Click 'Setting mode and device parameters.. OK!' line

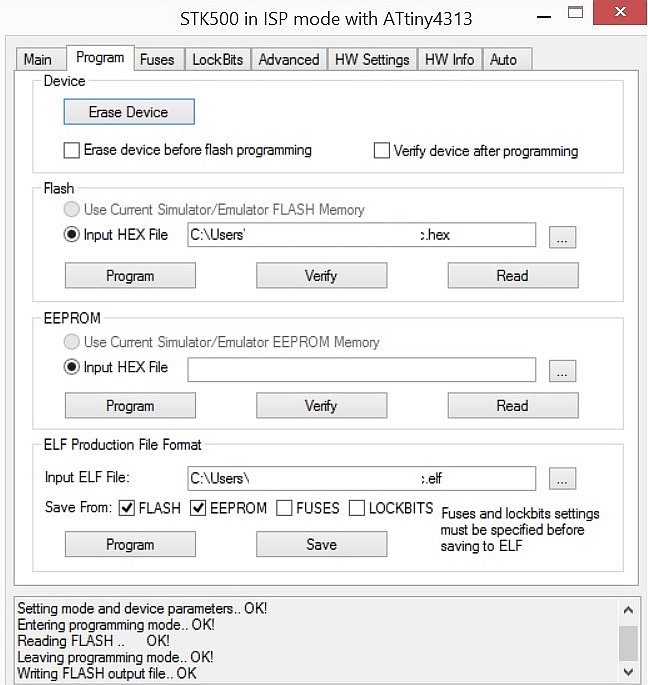pyautogui.click(x=142, y=609)
